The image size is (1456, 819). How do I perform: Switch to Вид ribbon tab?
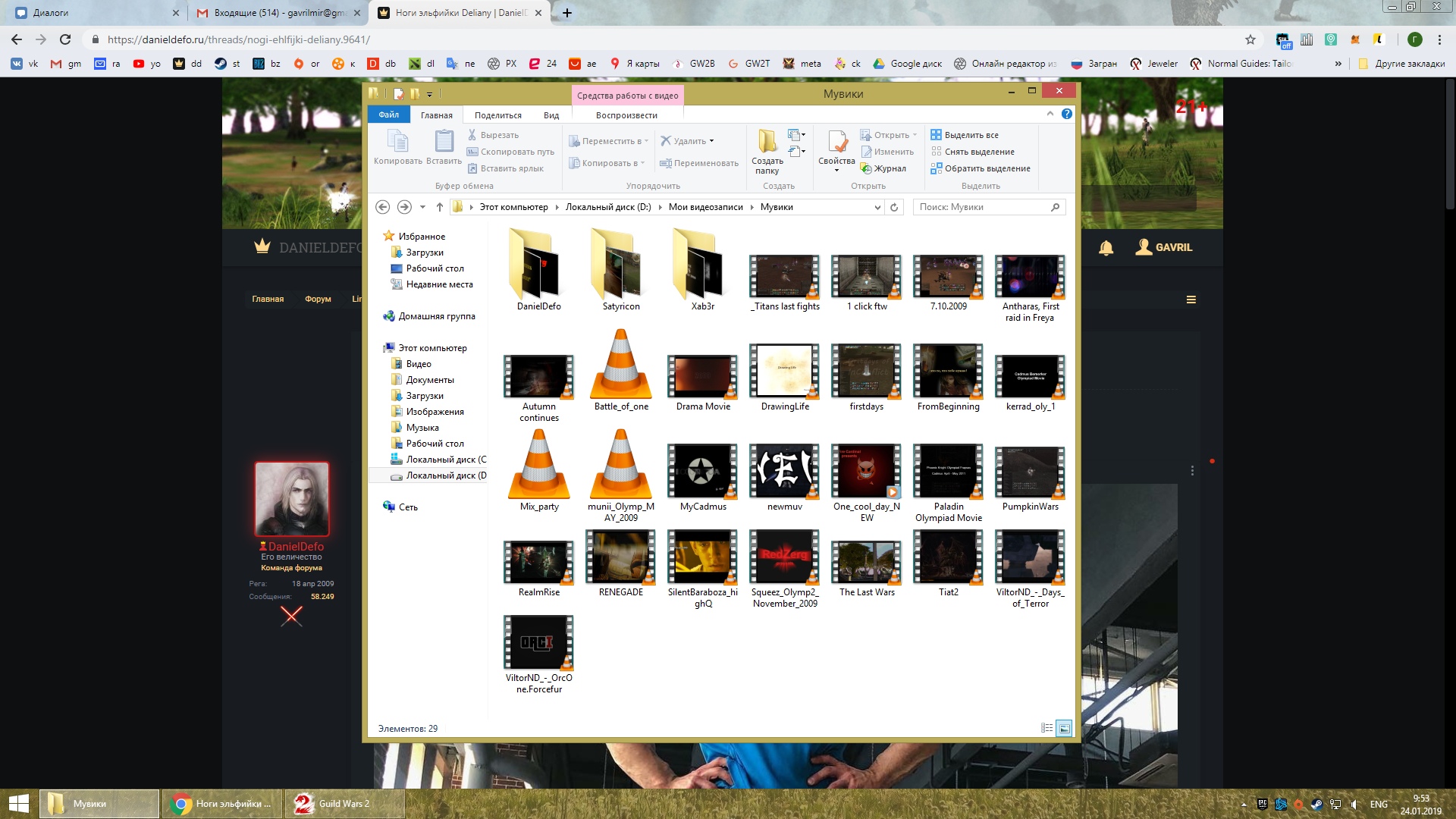pos(551,115)
